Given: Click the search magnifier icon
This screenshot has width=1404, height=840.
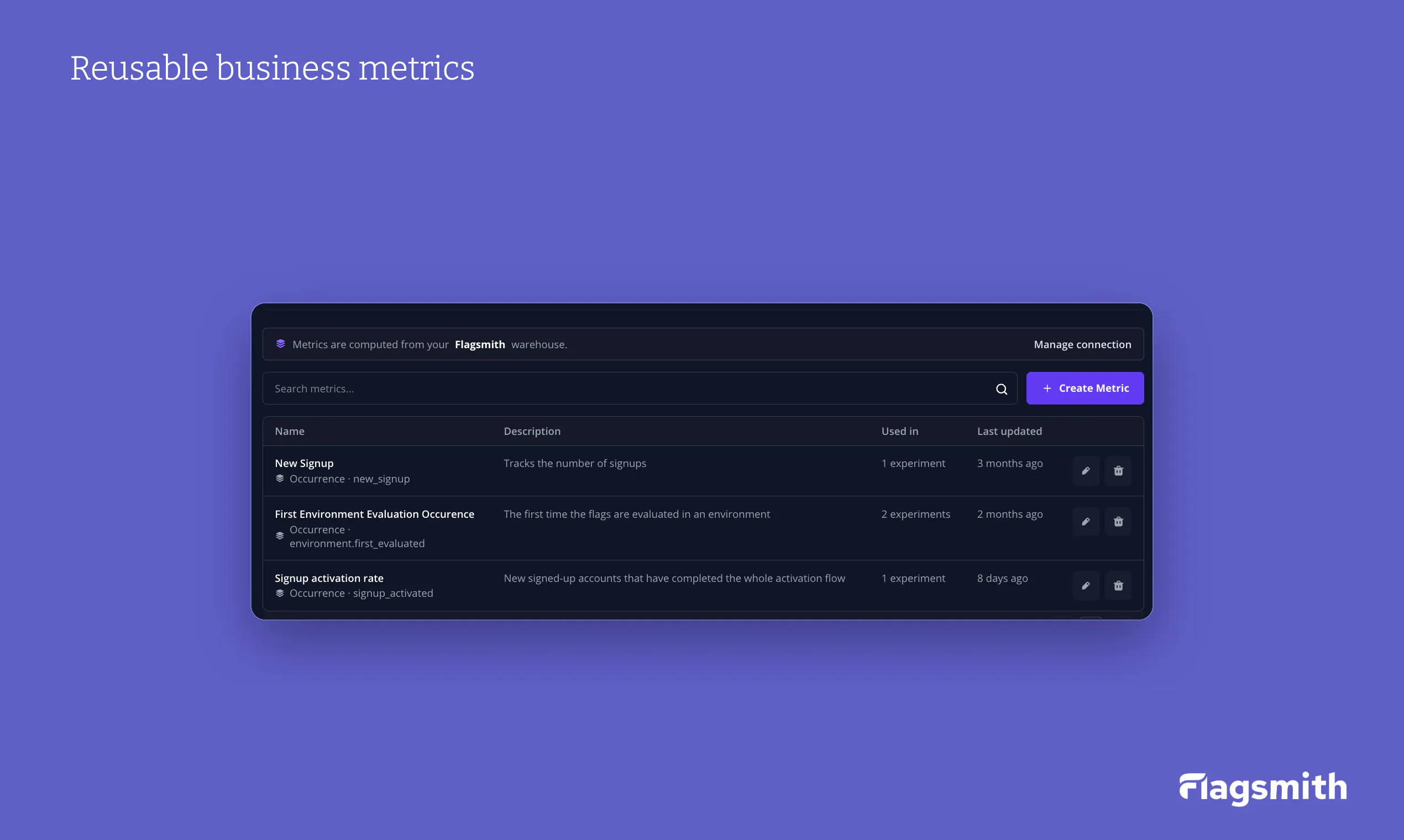Looking at the screenshot, I should (x=1002, y=389).
